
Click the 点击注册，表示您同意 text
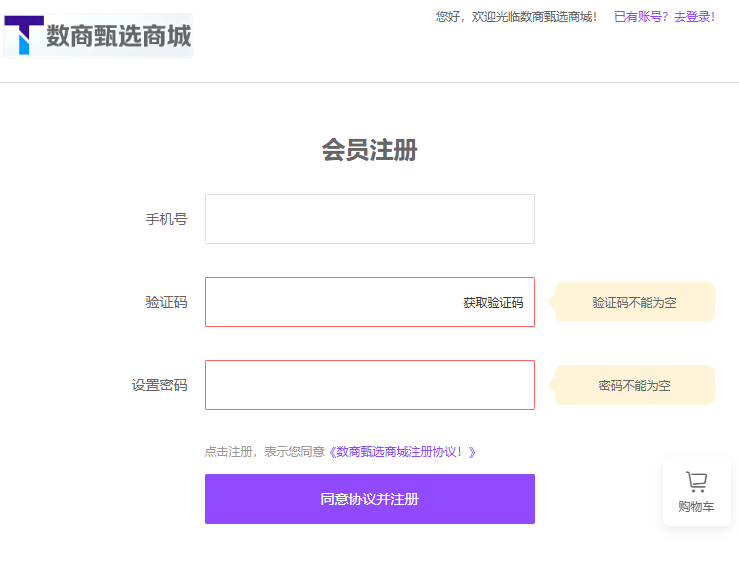coord(265,452)
